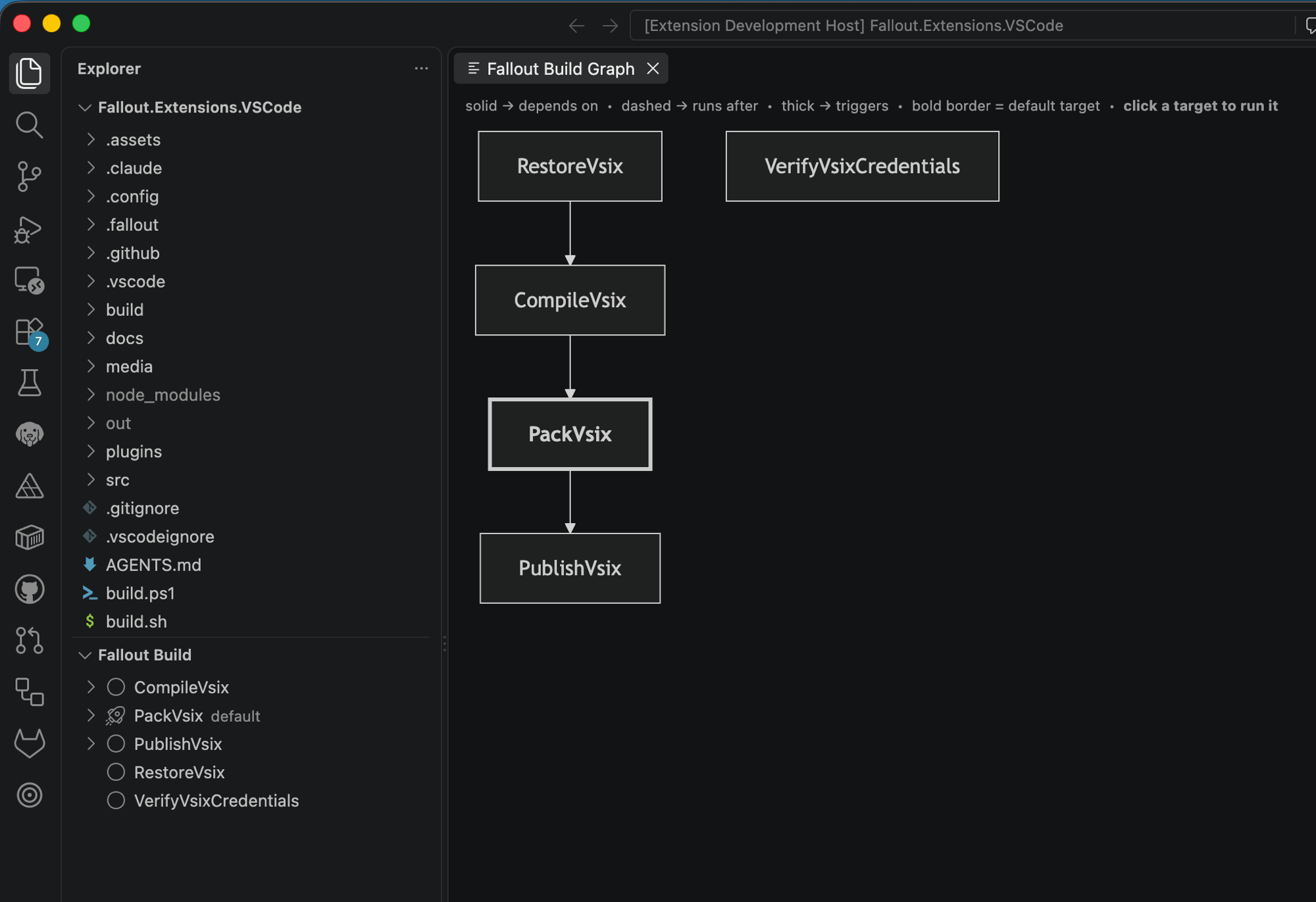1316x902 pixels.
Task: Select the out folder
Action: pyautogui.click(x=250, y=423)
